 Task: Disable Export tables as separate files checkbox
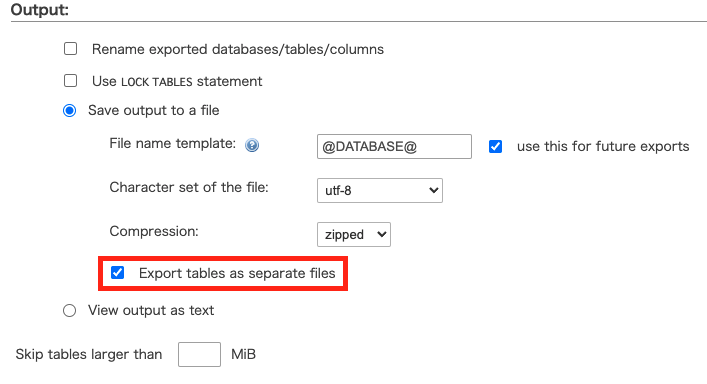point(118,273)
